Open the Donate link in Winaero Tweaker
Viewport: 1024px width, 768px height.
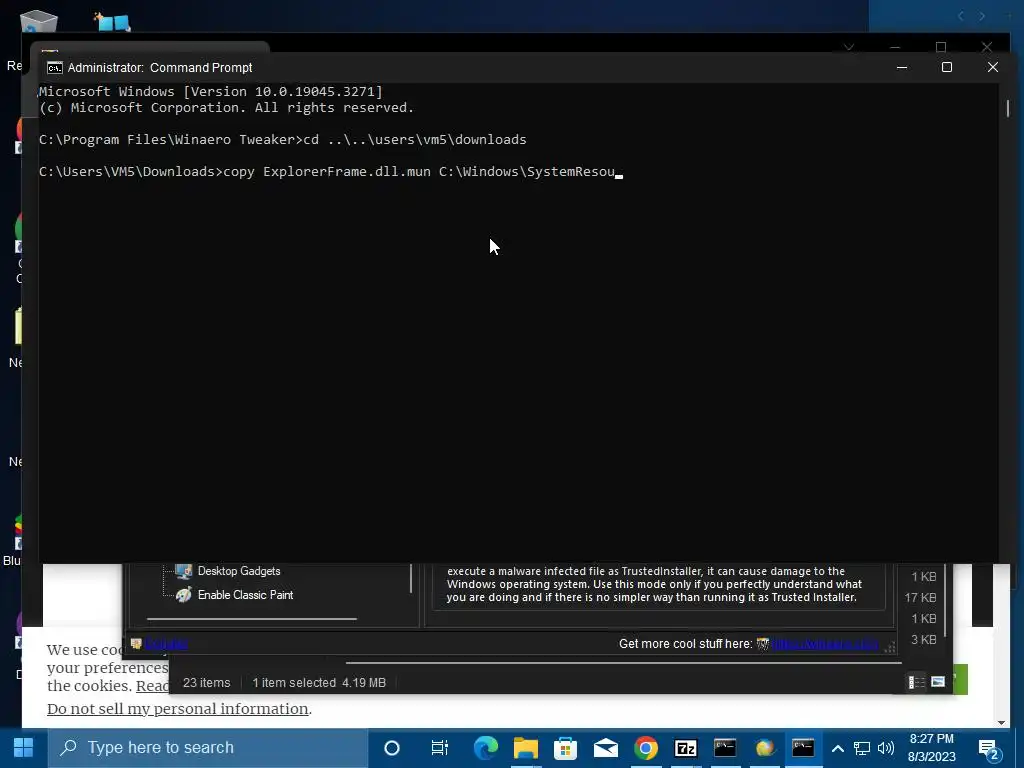(x=166, y=644)
